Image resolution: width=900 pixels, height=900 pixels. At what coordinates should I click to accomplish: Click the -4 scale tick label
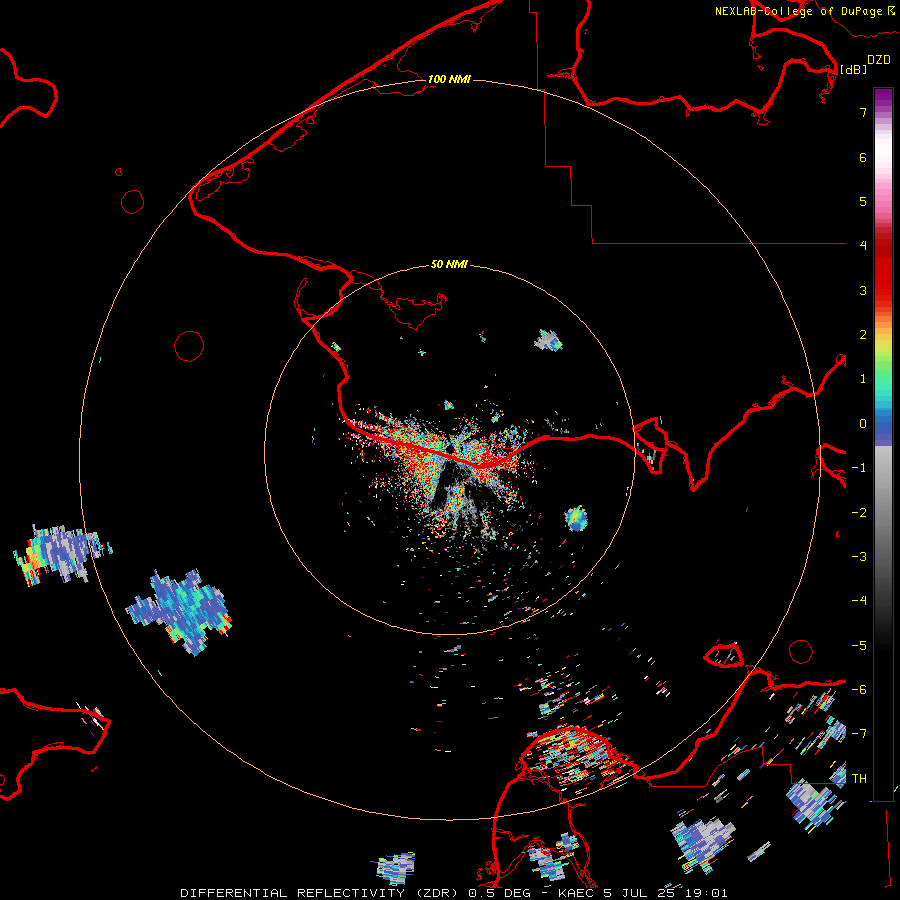point(859,600)
